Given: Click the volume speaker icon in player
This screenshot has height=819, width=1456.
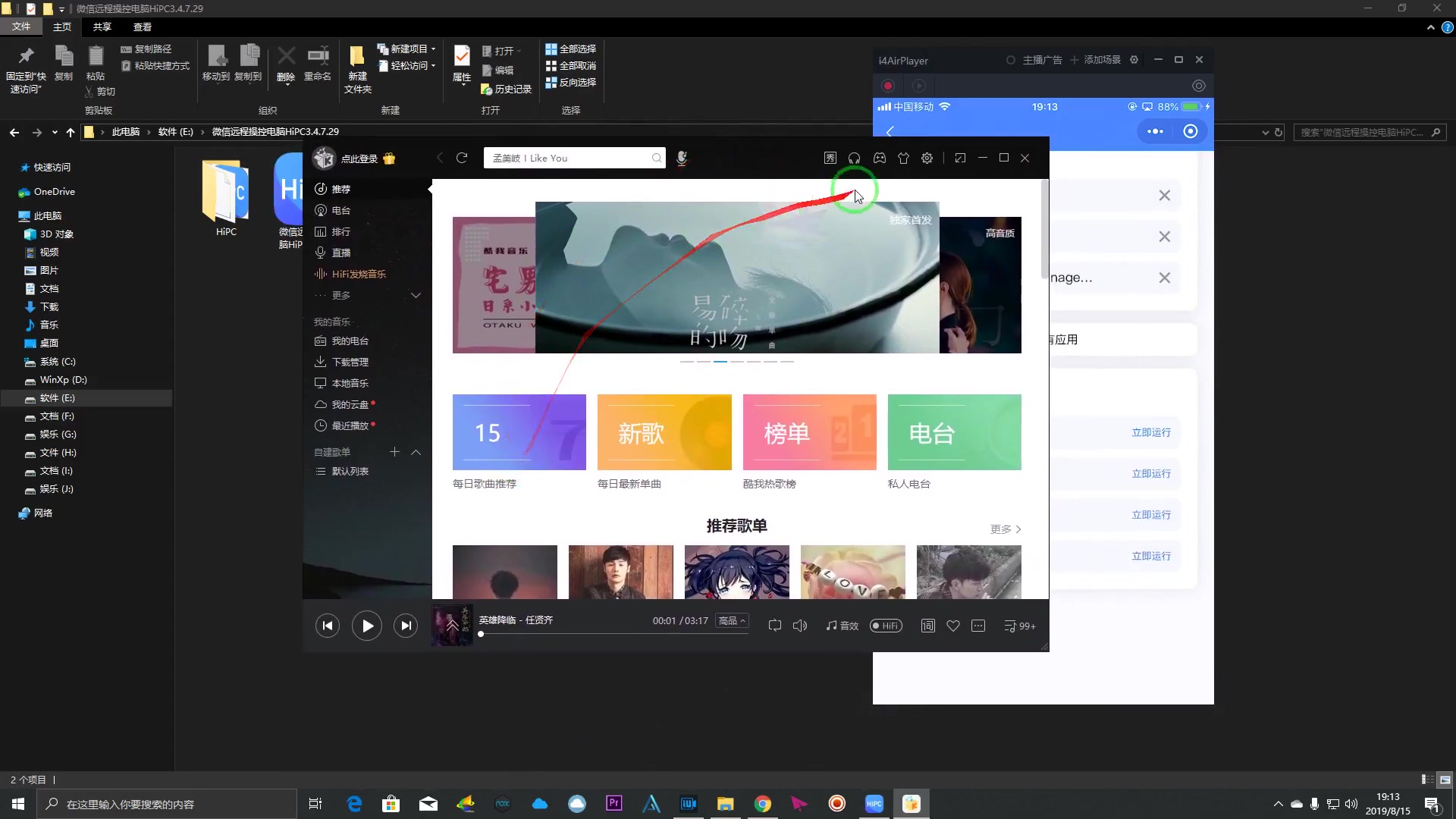Looking at the screenshot, I should pyautogui.click(x=800, y=626).
